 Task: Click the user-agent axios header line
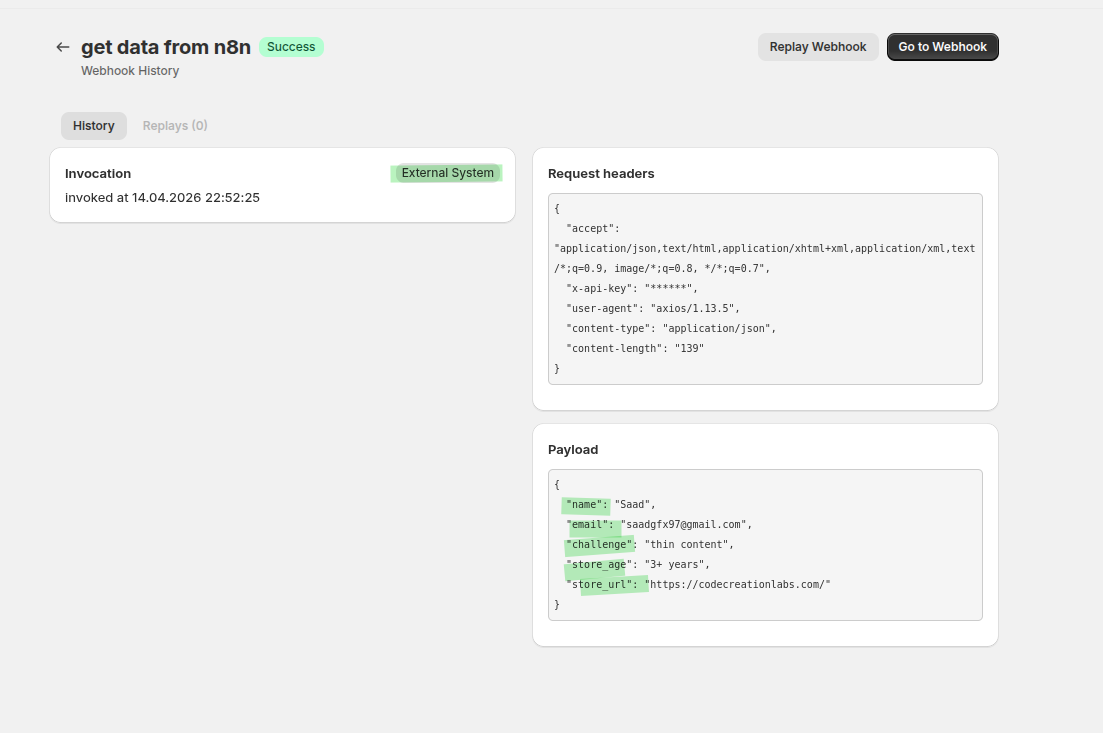pos(652,308)
